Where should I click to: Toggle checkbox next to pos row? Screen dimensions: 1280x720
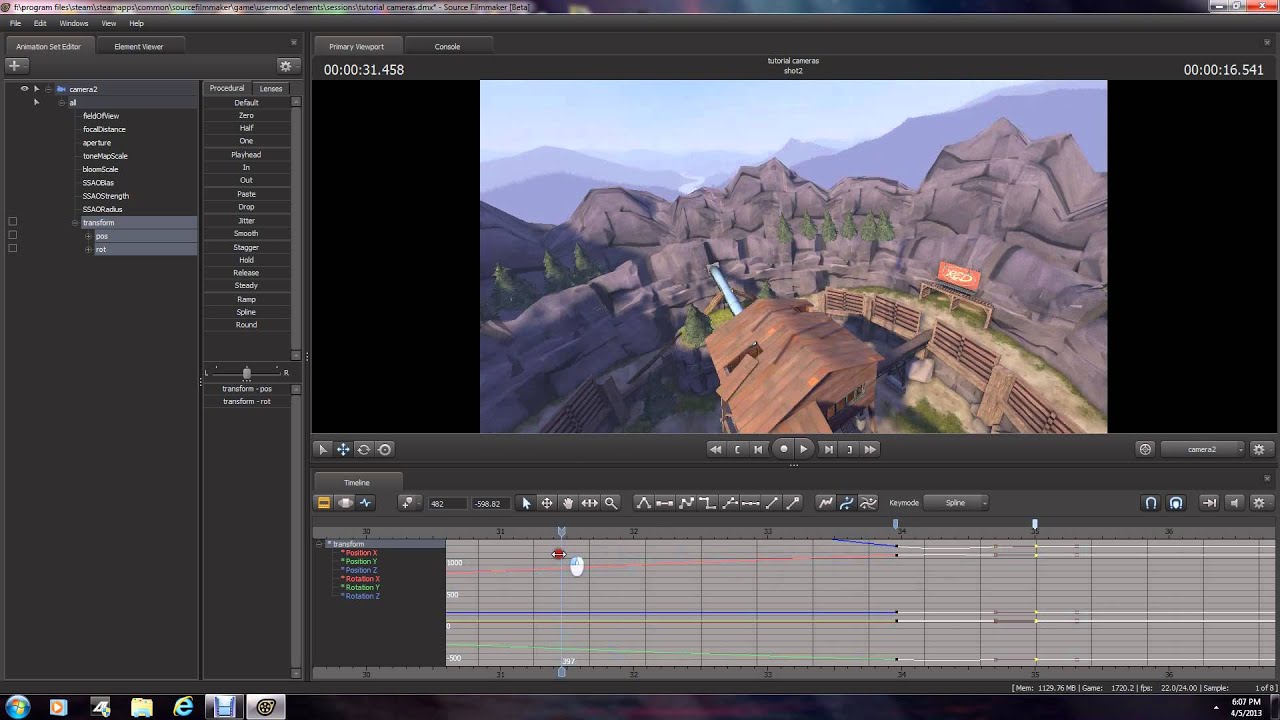coord(13,235)
